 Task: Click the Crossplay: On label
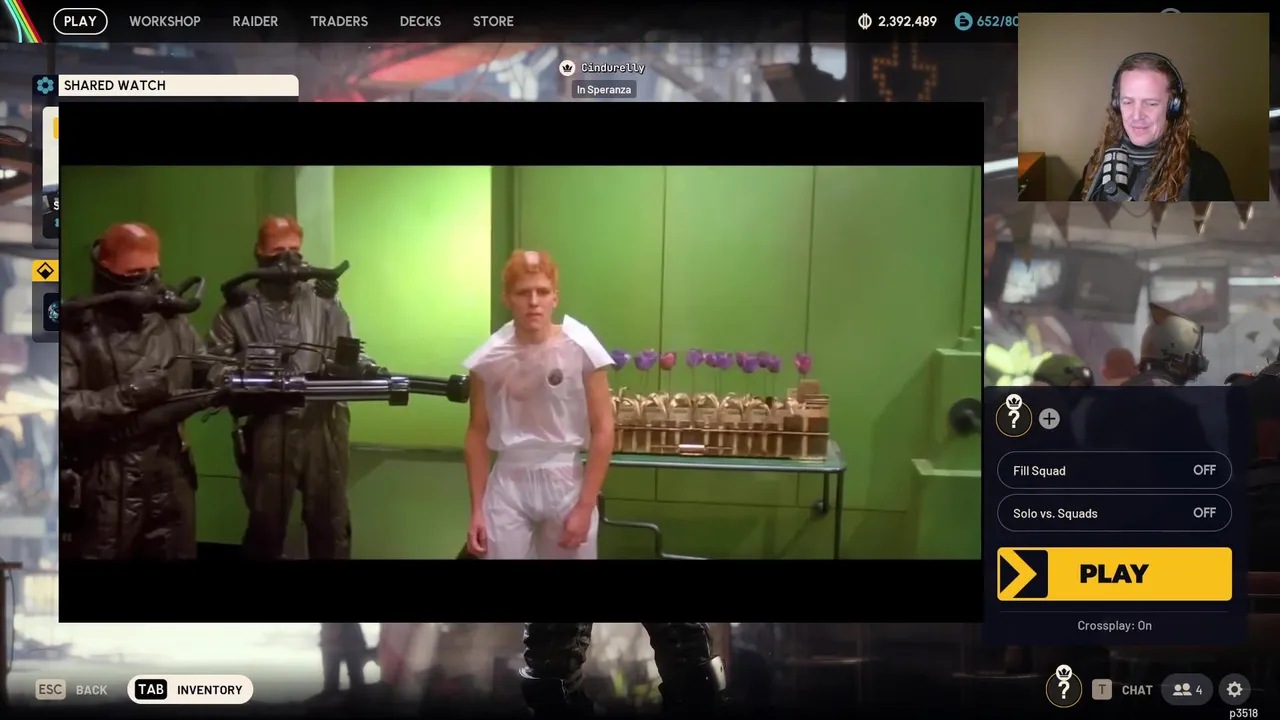coord(1114,626)
